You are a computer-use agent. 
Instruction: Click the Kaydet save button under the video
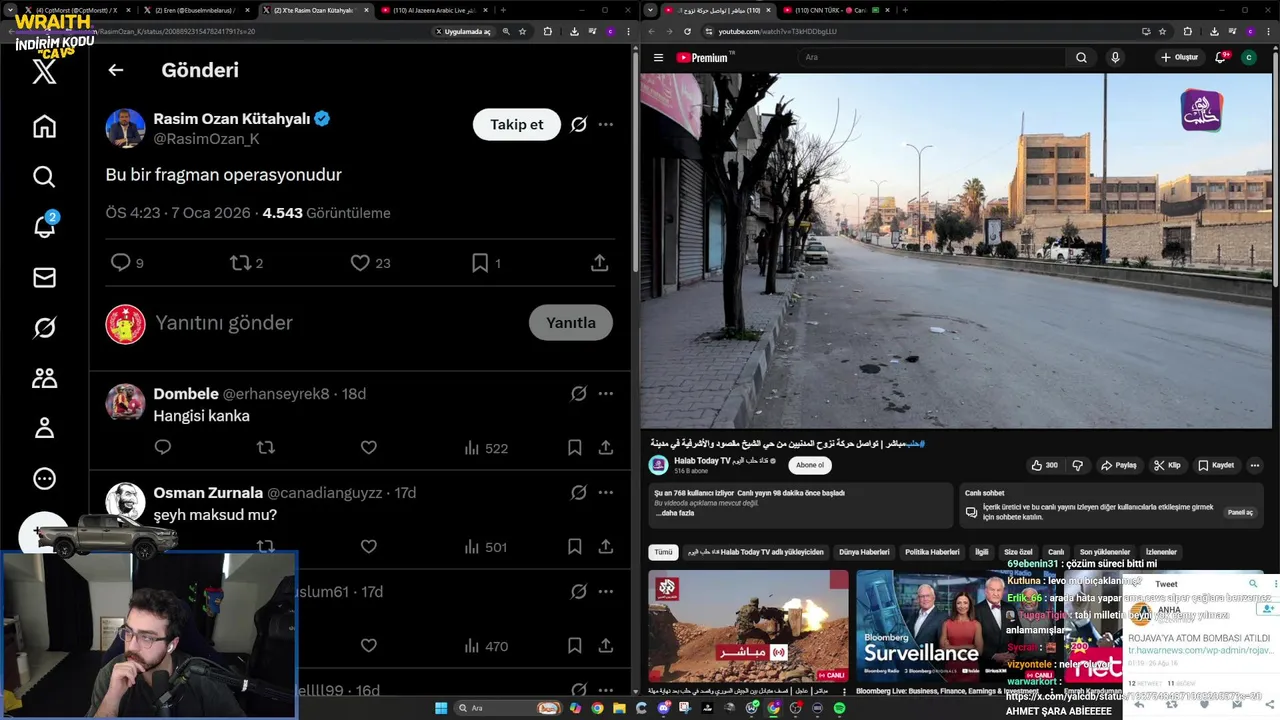pyautogui.click(x=1215, y=465)
